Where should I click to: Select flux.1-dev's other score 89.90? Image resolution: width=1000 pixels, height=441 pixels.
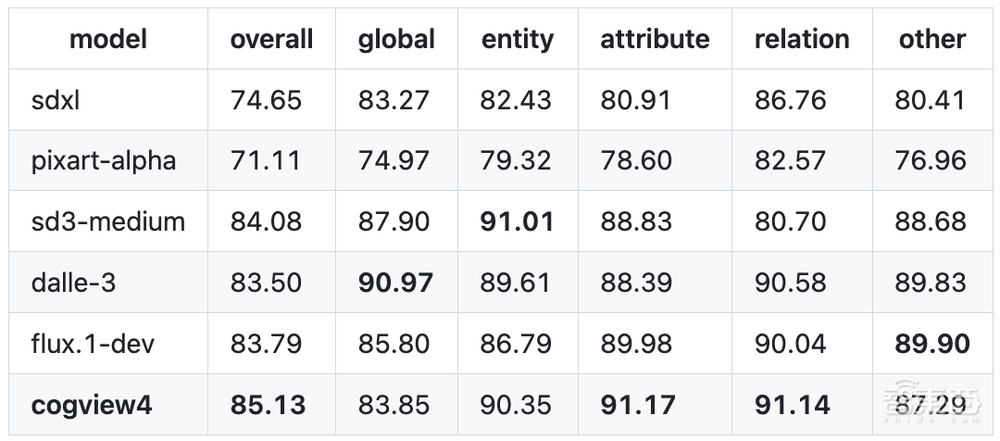point(933,344)
